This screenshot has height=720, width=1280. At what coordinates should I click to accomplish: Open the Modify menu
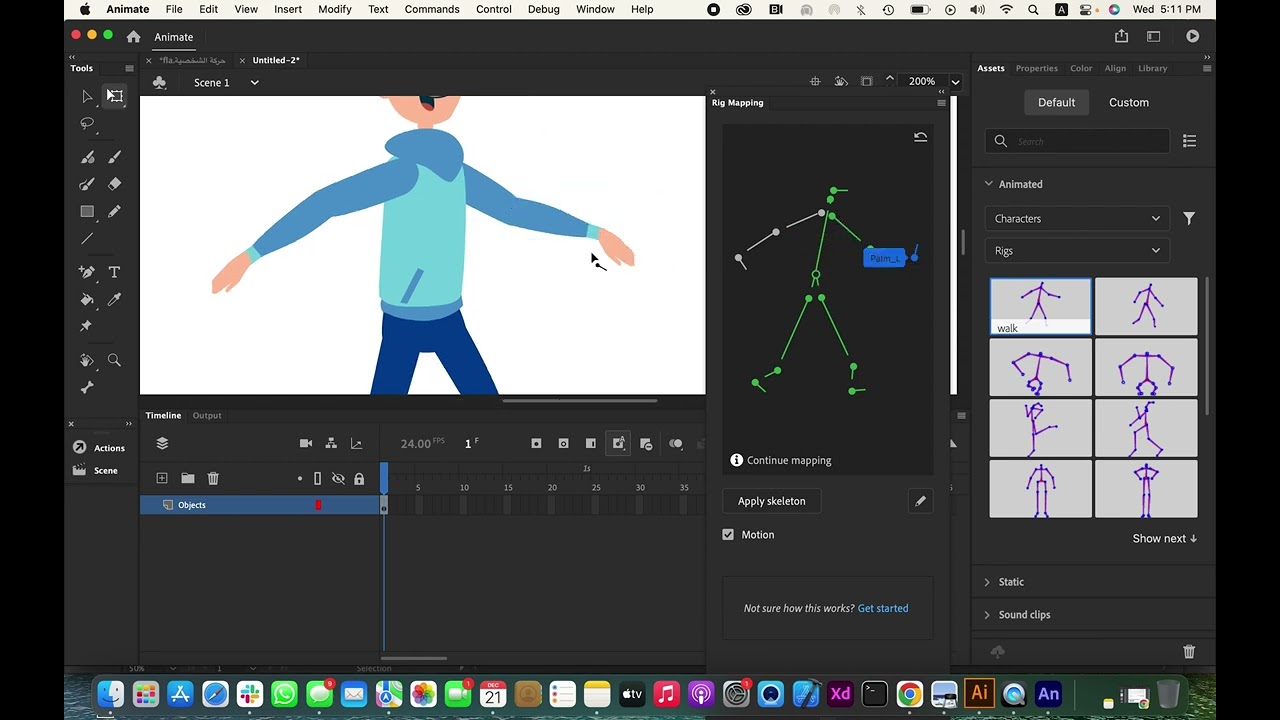pos(334,9)
